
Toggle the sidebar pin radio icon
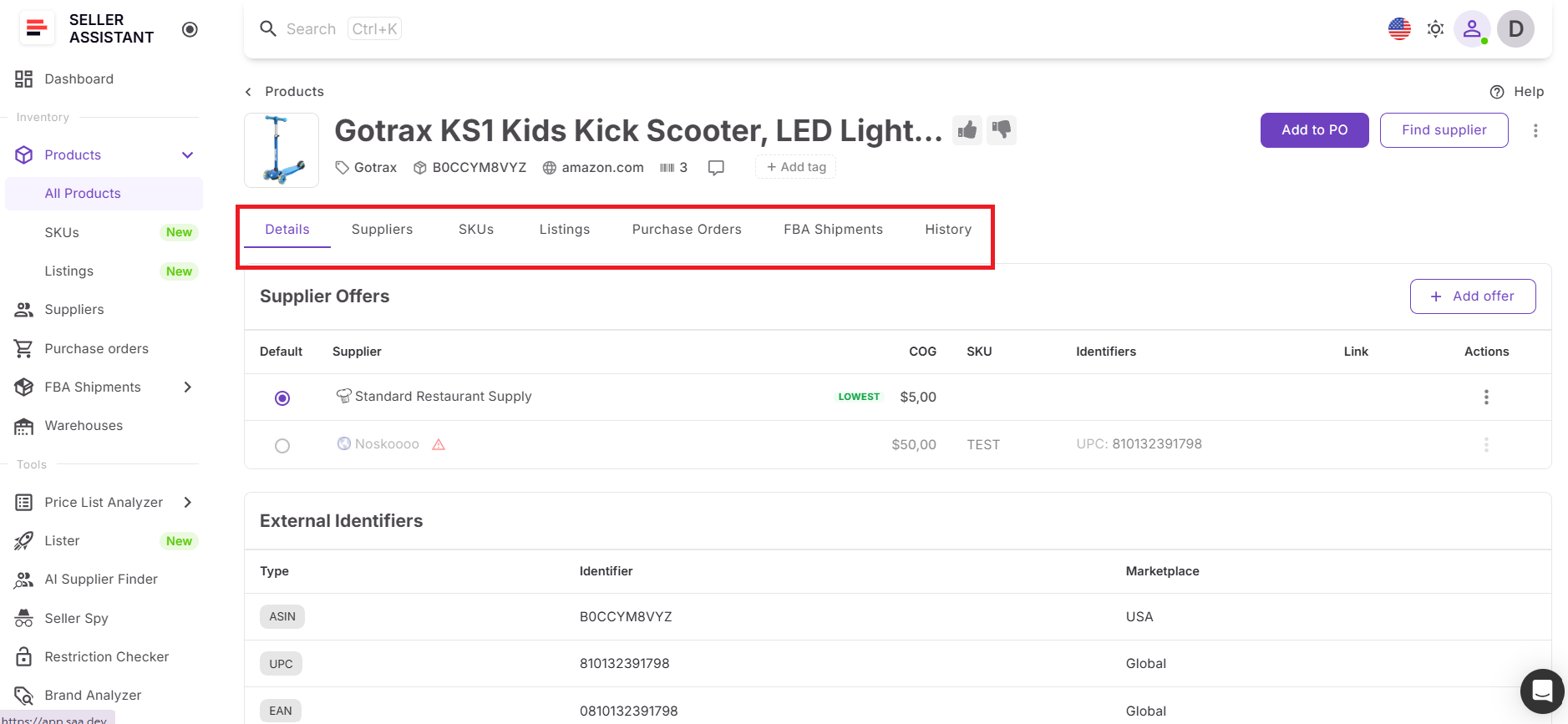tap(190, 29)
